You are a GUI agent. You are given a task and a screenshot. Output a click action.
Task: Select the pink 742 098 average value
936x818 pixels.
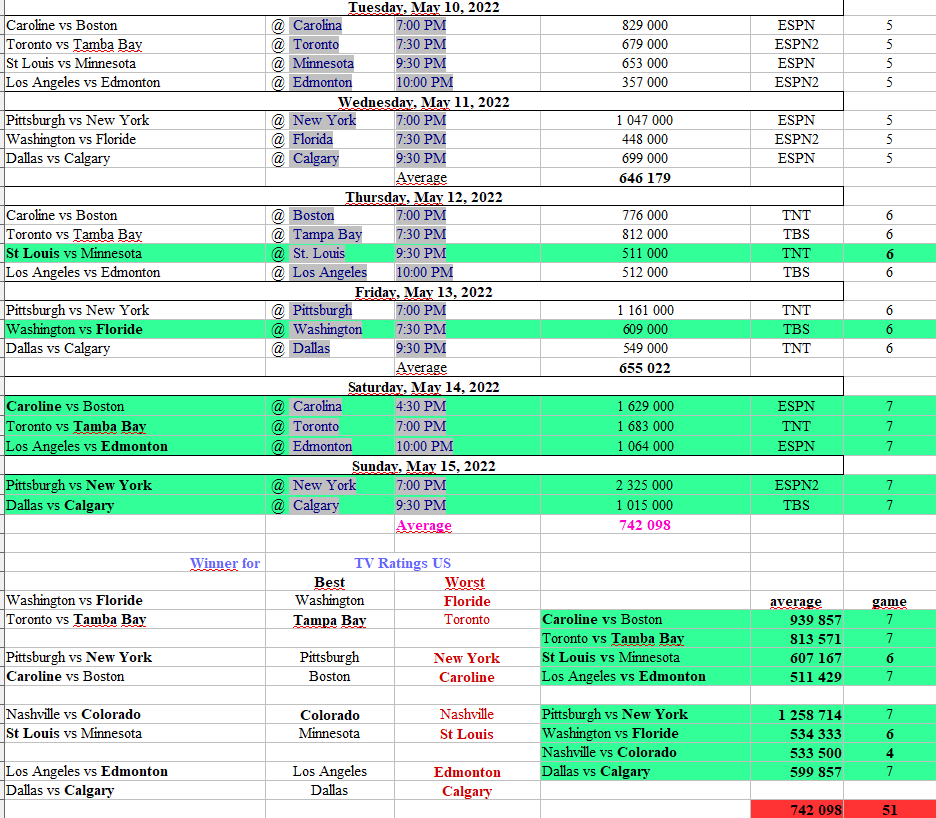coord(645,525)
